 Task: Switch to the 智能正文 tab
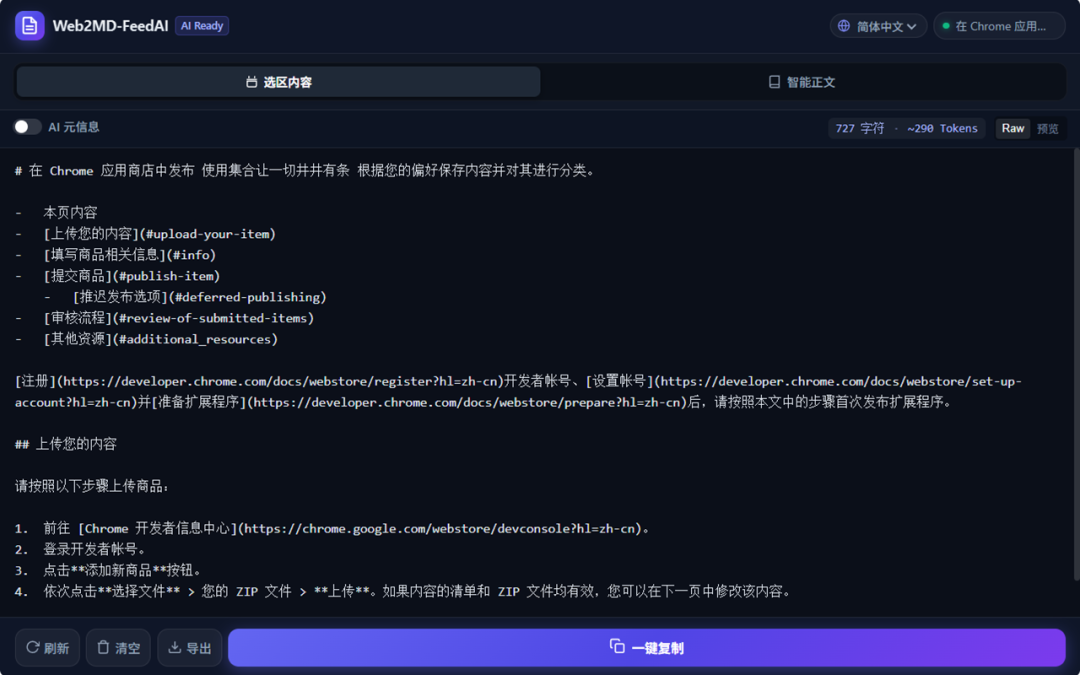coord(802,82)
